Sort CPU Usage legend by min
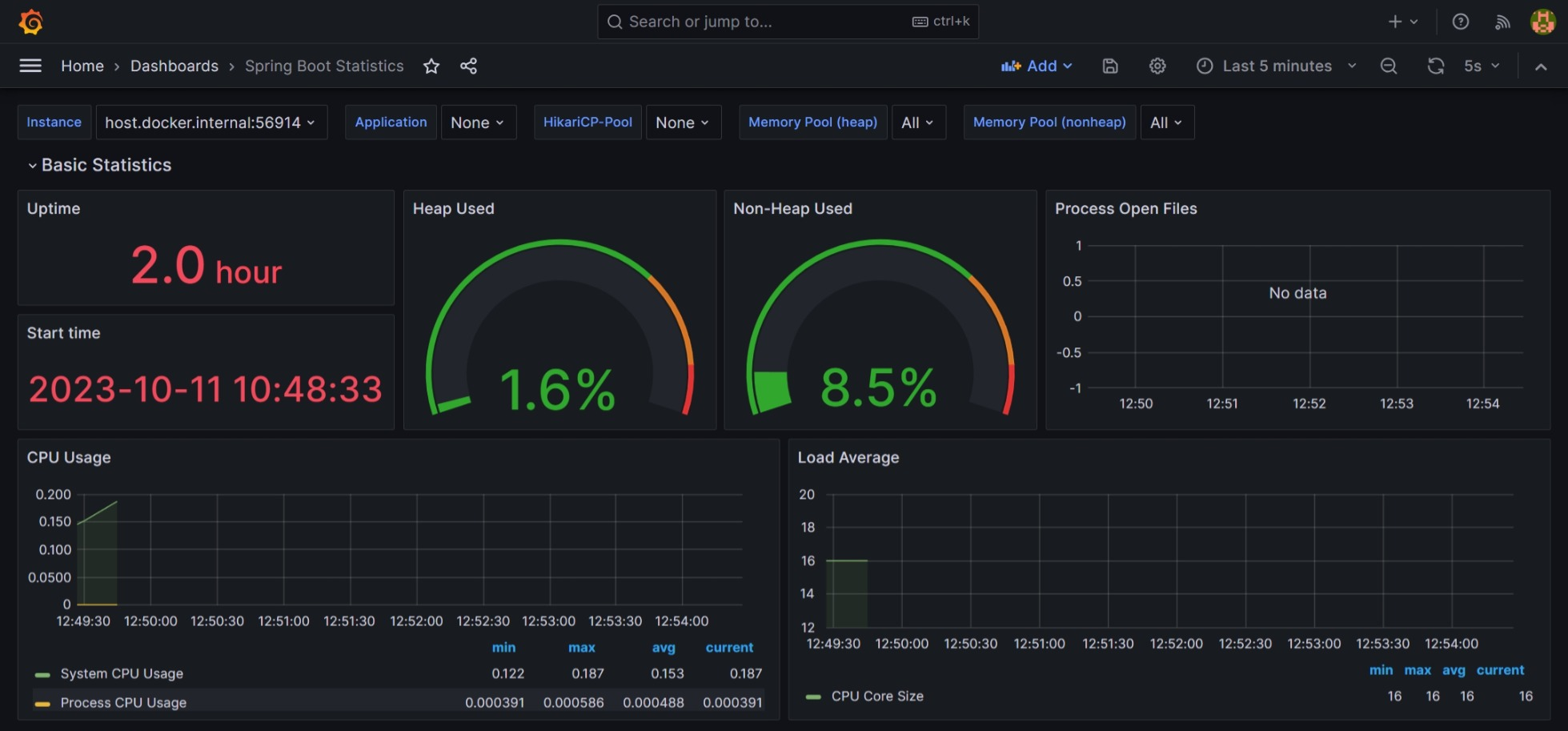This screenshot has width=1568, height=731. point(503,648)
